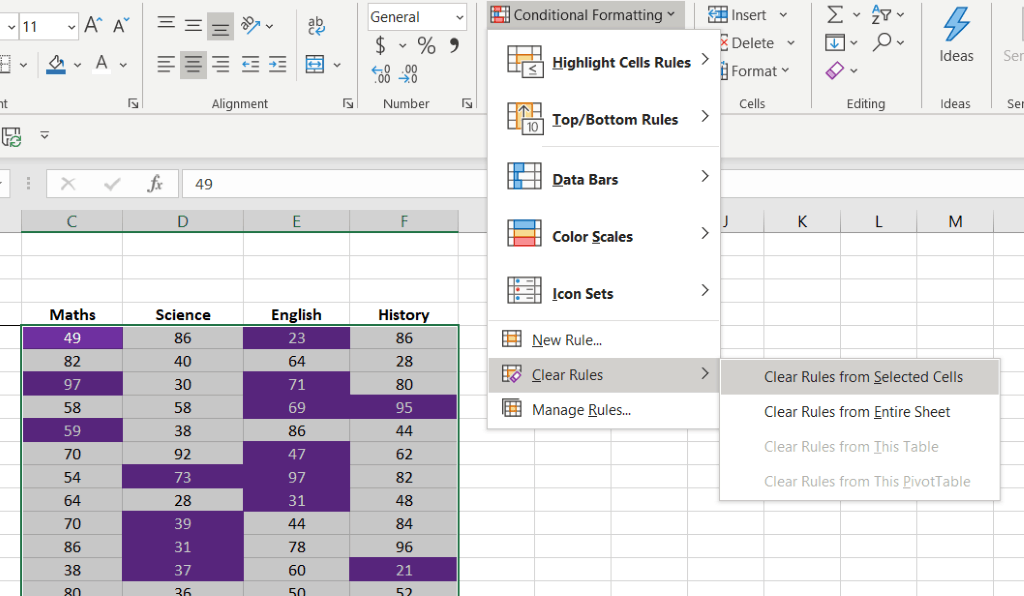Open Alignment settings dialog launcher
The width and height of the screenshot is (1024, 596).
348,103
